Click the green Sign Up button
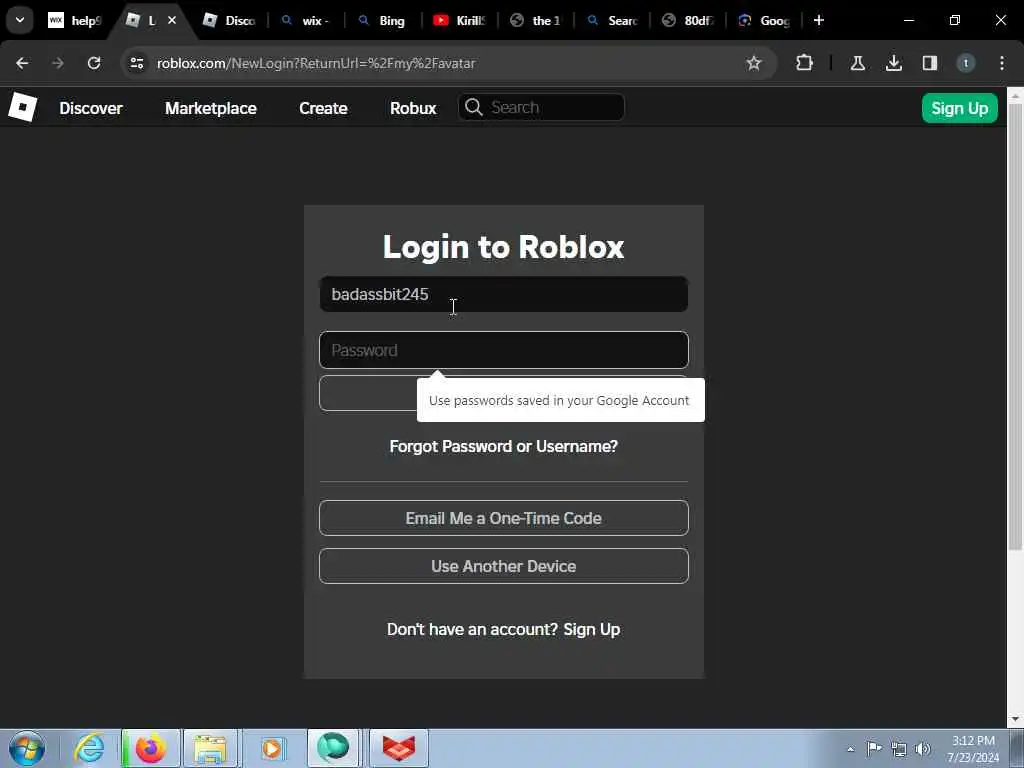This screenshot has width=1024, height=768. coord(959,108)
